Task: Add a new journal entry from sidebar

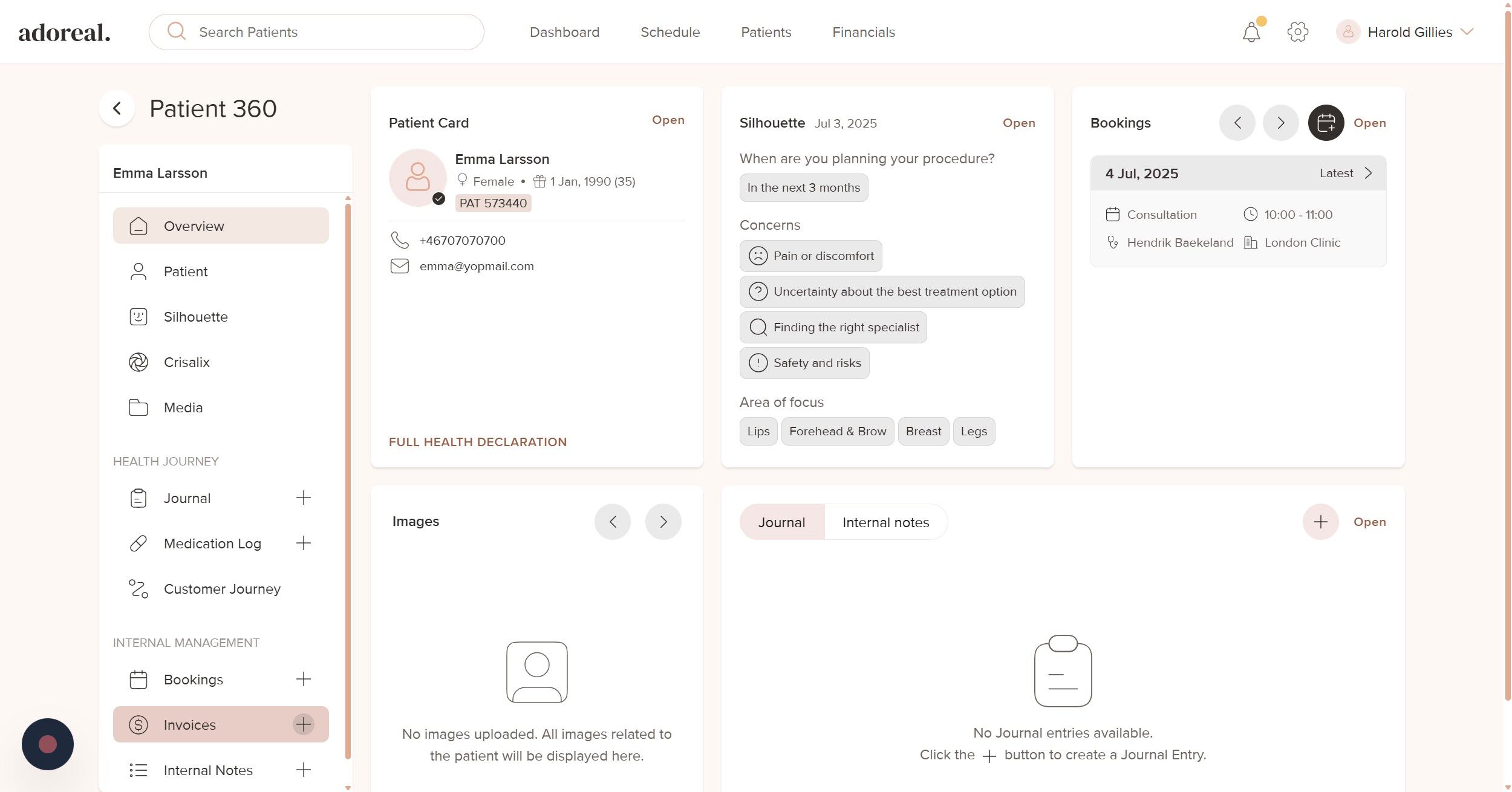Action: 303,498
